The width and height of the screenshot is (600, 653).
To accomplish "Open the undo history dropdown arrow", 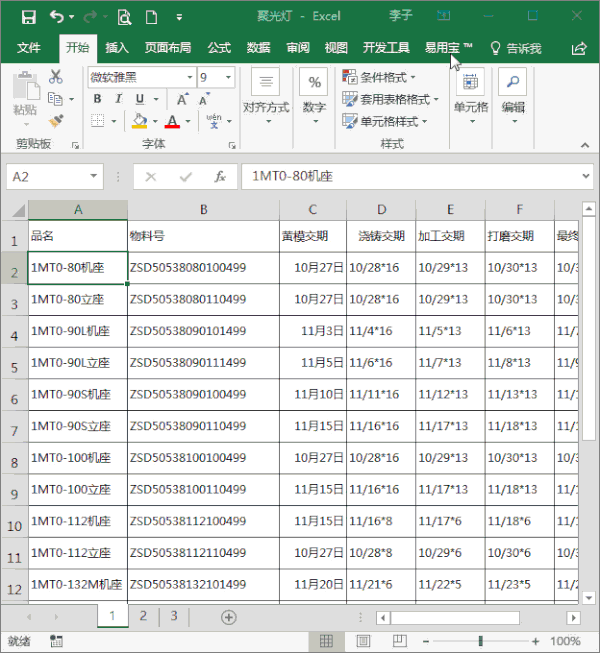I will coord(72,17).
